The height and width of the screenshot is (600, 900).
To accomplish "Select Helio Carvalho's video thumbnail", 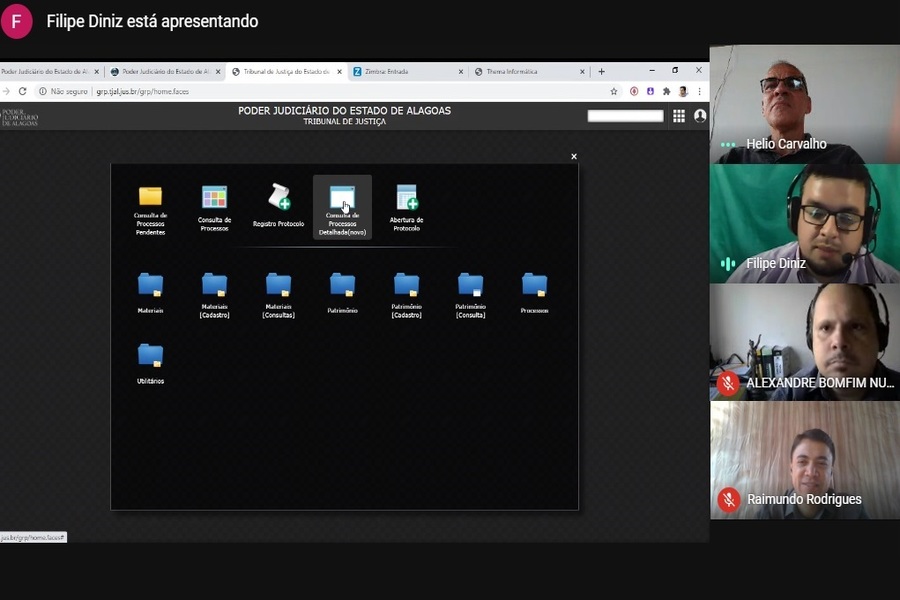I will click(x=804, y=104).
